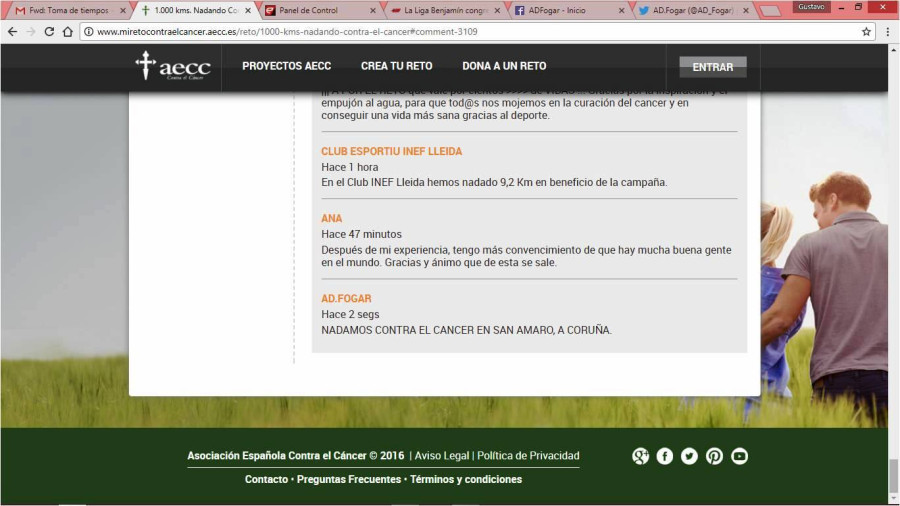
Task: Open the Twitter footer icon
Action: (689, 456)
